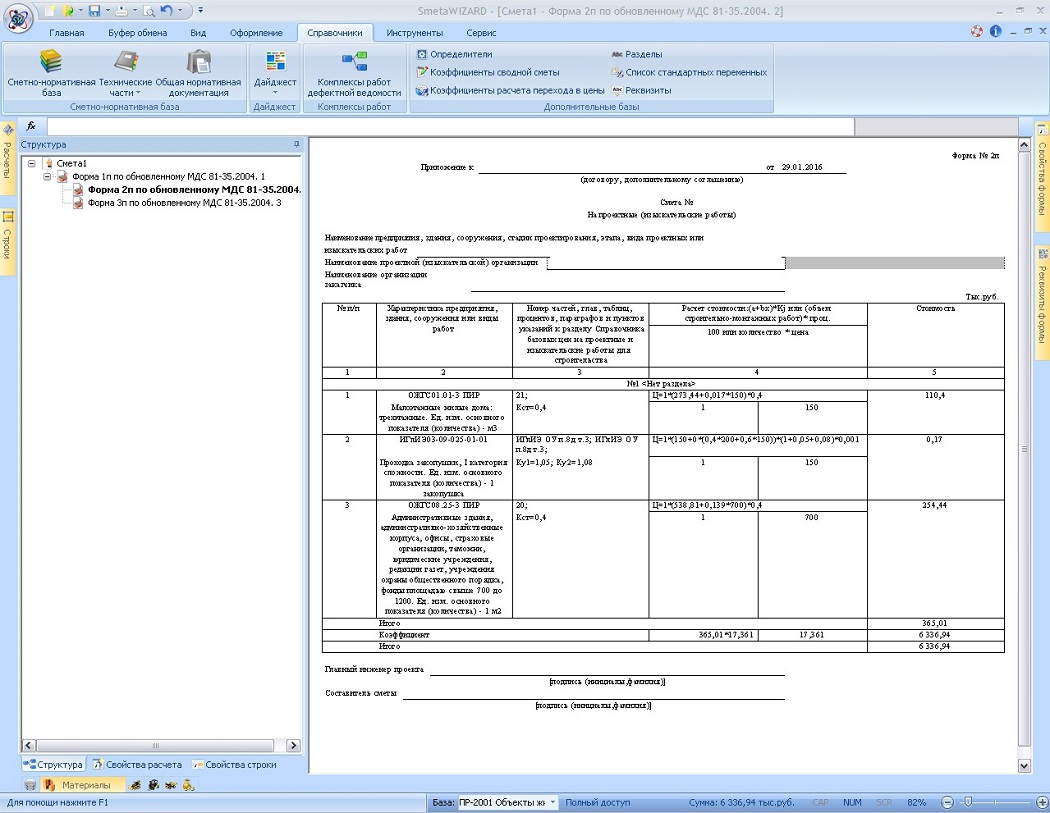
Task: Click the open file icon in quick access toolbar
Action: (68, 11)
